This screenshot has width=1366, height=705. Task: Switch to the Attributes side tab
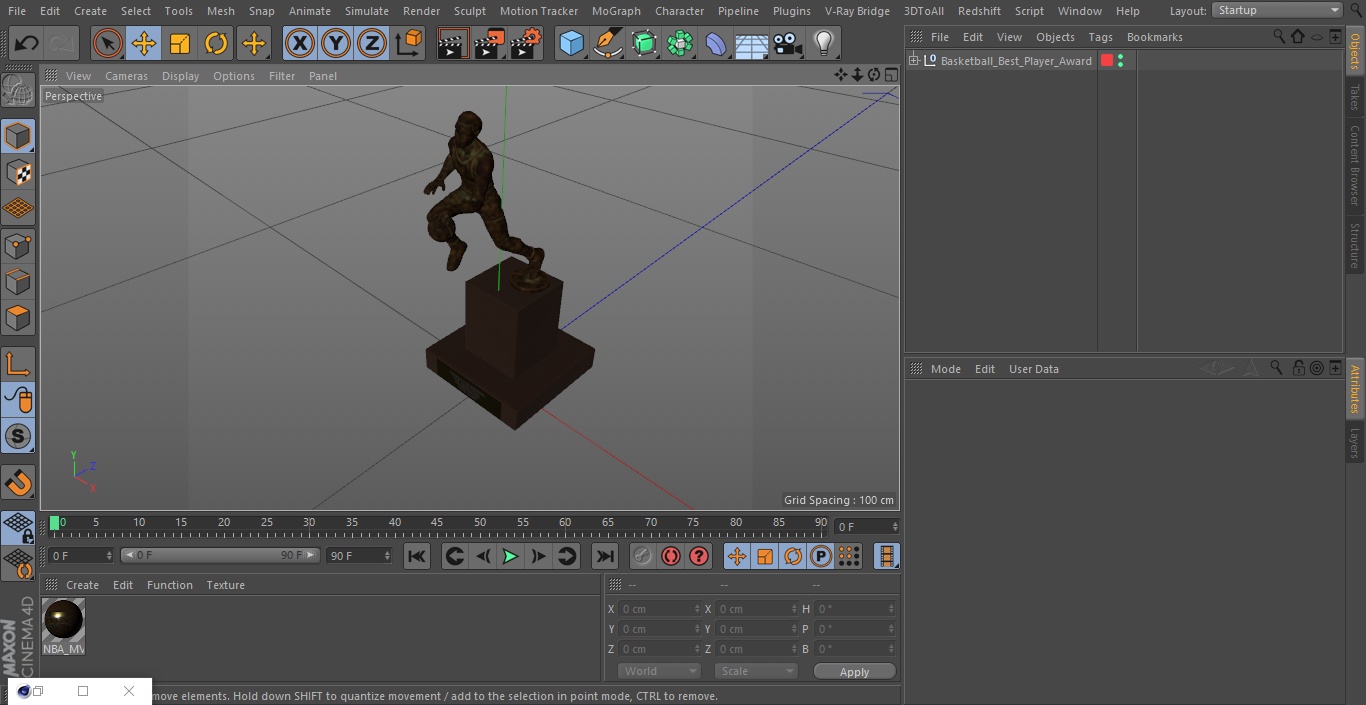point(1355,389)
